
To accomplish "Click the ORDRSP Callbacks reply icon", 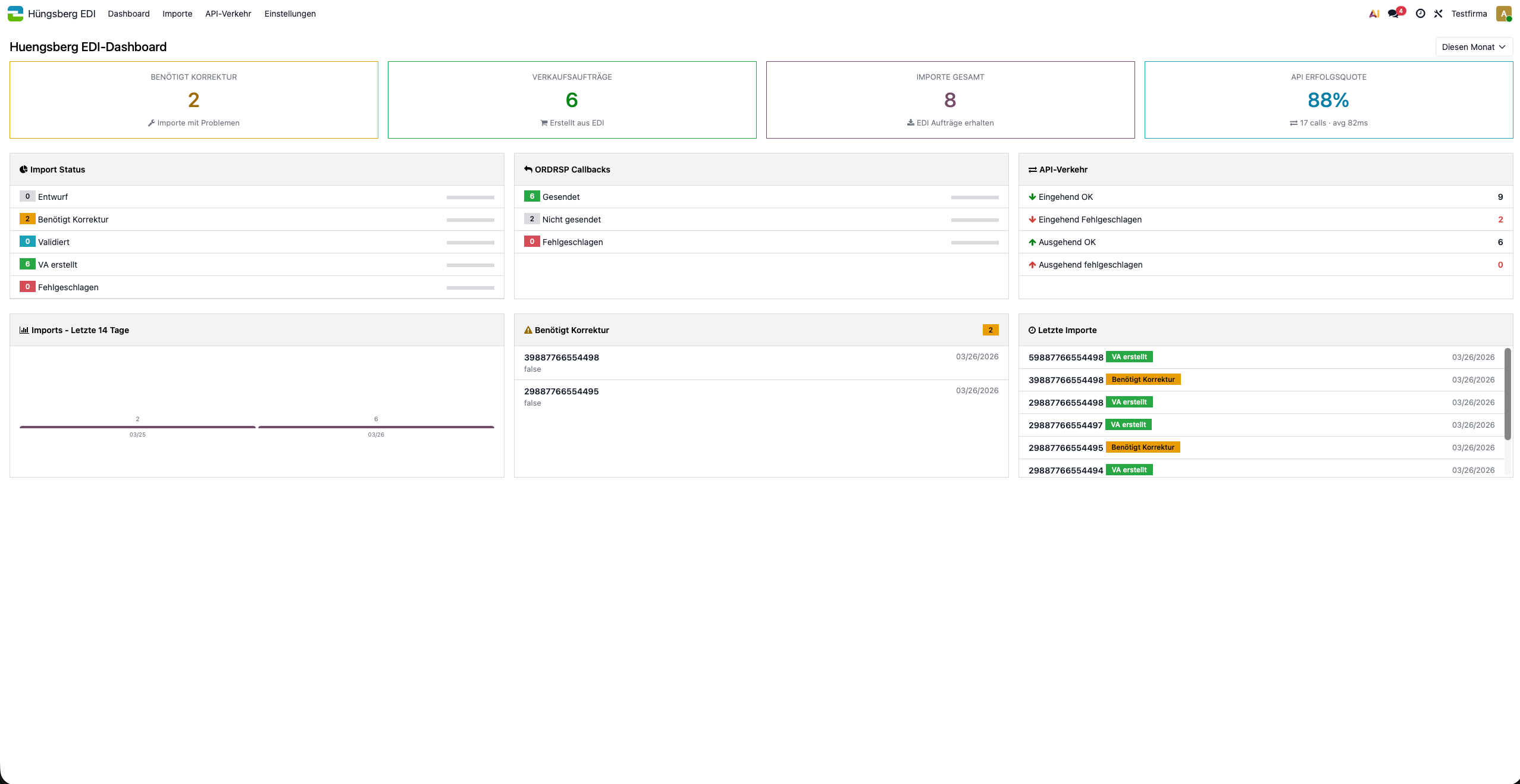I will [528, 169].
